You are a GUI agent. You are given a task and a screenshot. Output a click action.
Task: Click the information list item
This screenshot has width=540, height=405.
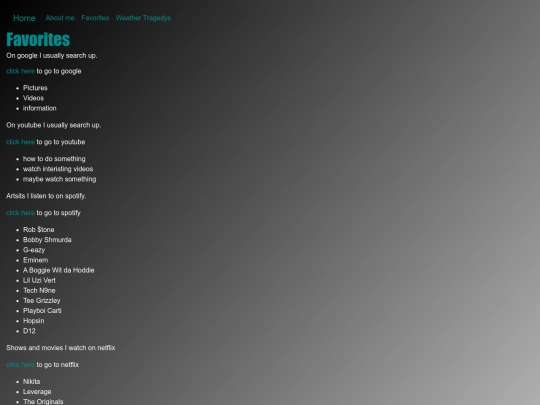[x=40, y=108]
